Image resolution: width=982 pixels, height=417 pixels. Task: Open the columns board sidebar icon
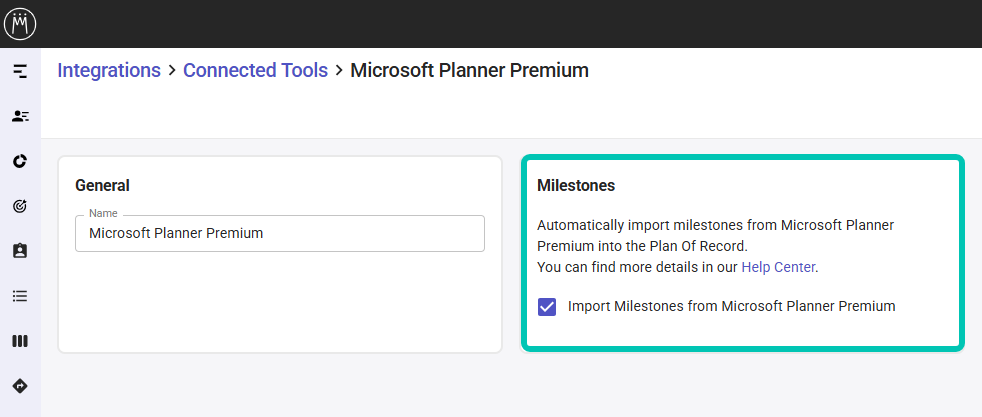[x=20, y=341]
